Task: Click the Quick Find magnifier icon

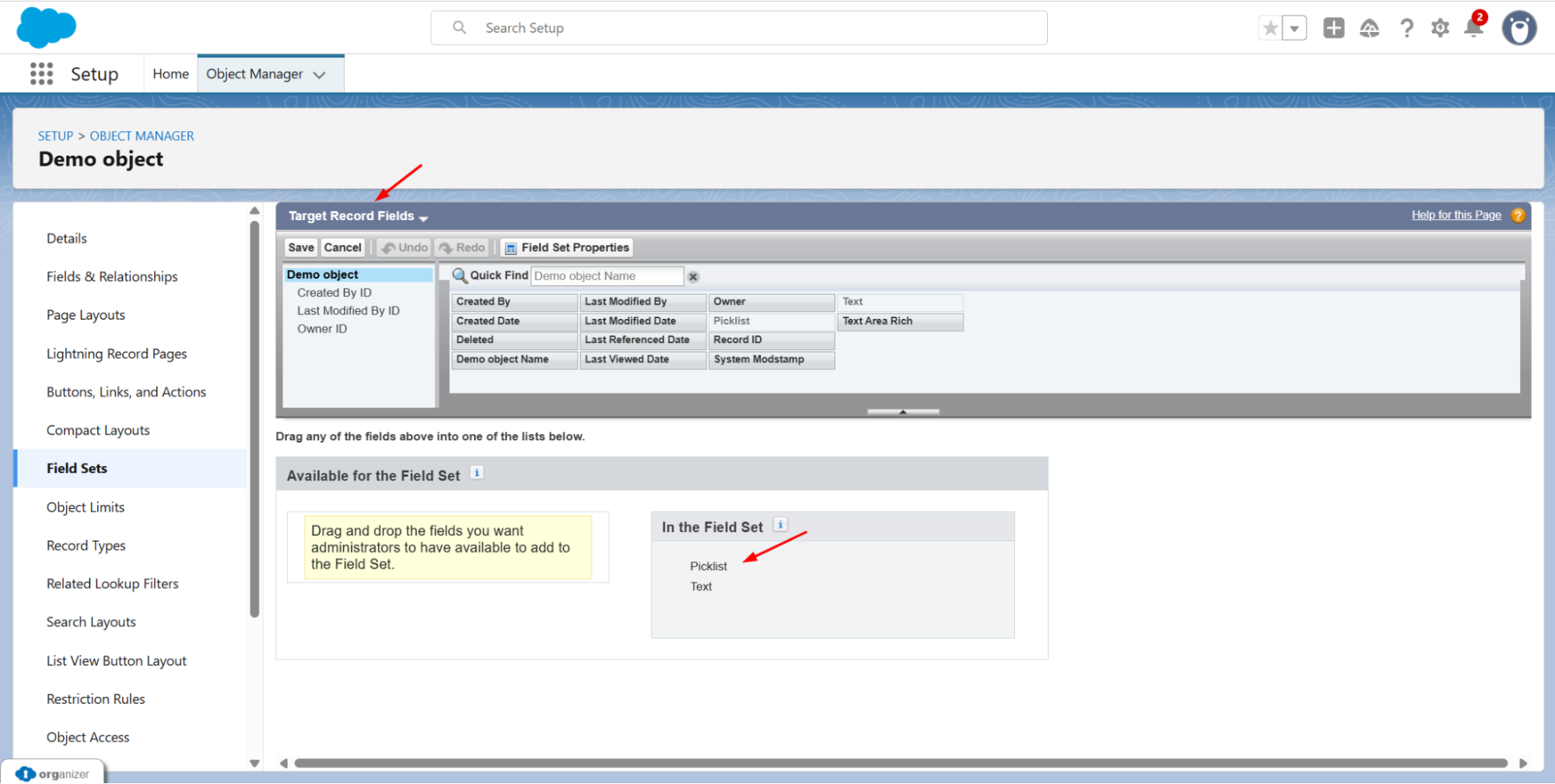Action: [460, 275]
